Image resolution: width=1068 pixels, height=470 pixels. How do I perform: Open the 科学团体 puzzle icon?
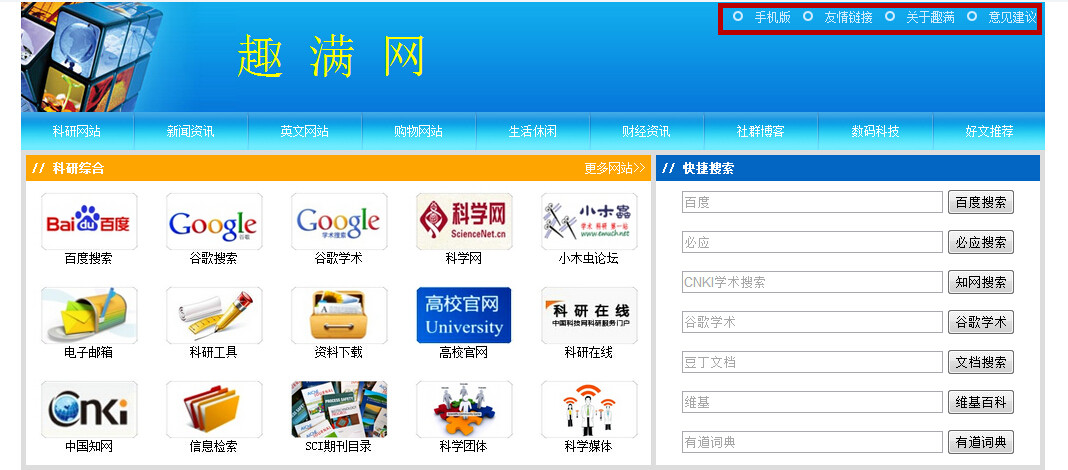(x=464, y=409)
